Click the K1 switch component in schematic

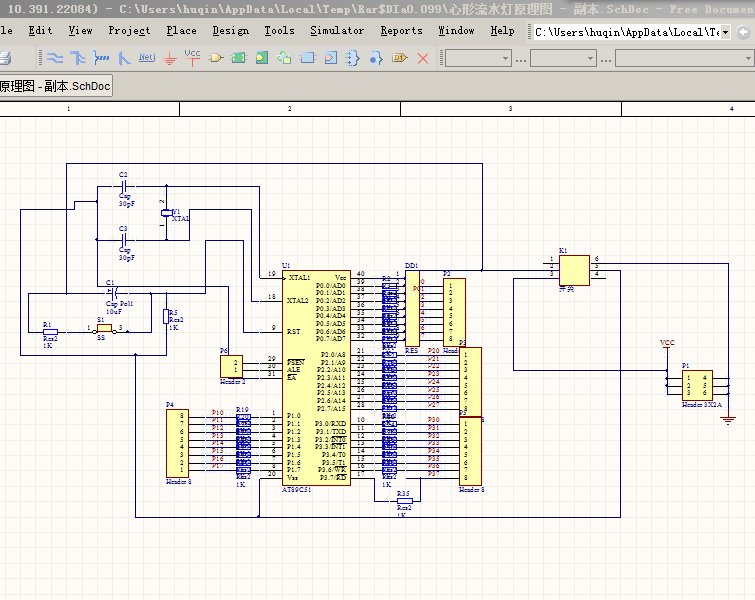(x=574, y=271)
